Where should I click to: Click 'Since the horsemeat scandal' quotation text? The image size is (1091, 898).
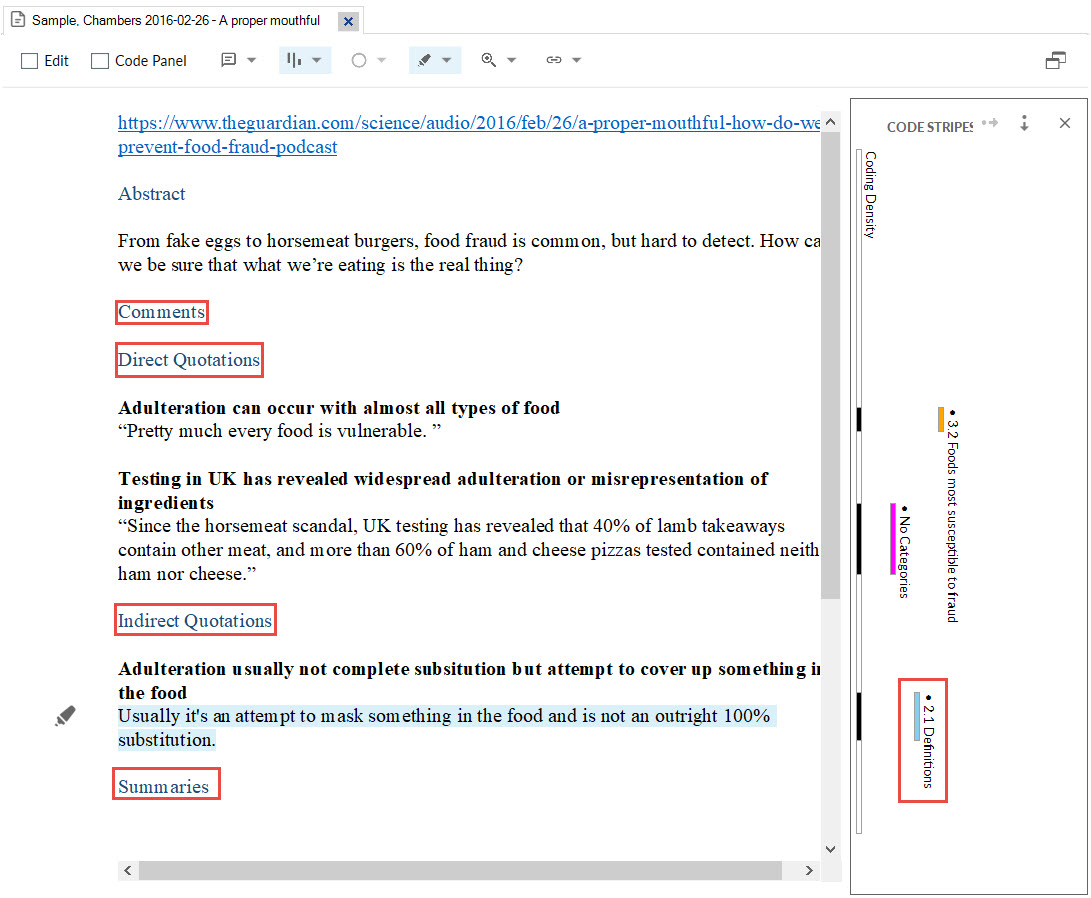click(x=469, y=550)
